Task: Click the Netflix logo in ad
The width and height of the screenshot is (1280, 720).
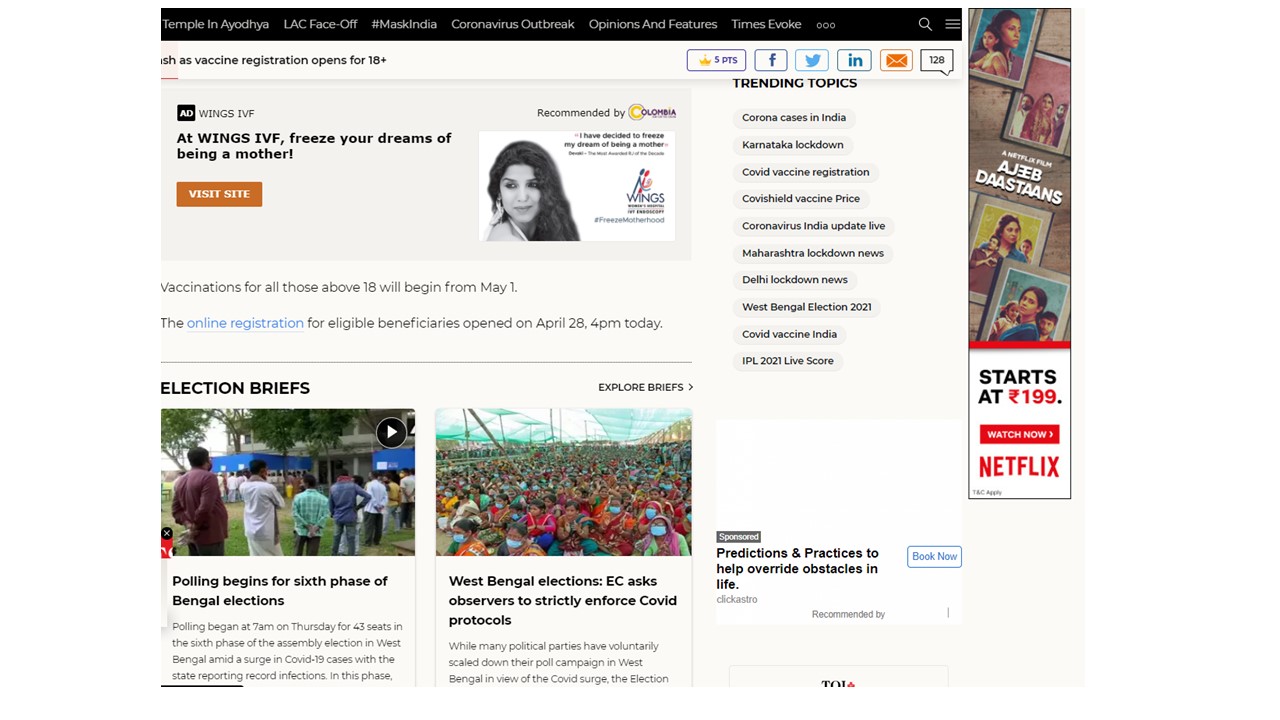Action: point(1019,467)
